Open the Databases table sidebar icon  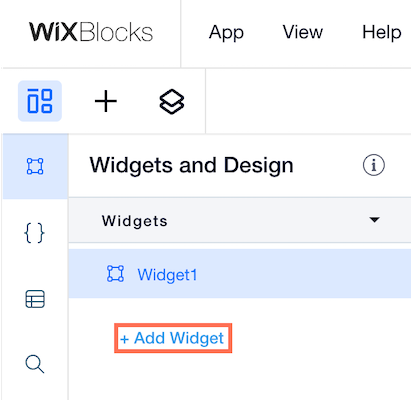click(35, 299)
